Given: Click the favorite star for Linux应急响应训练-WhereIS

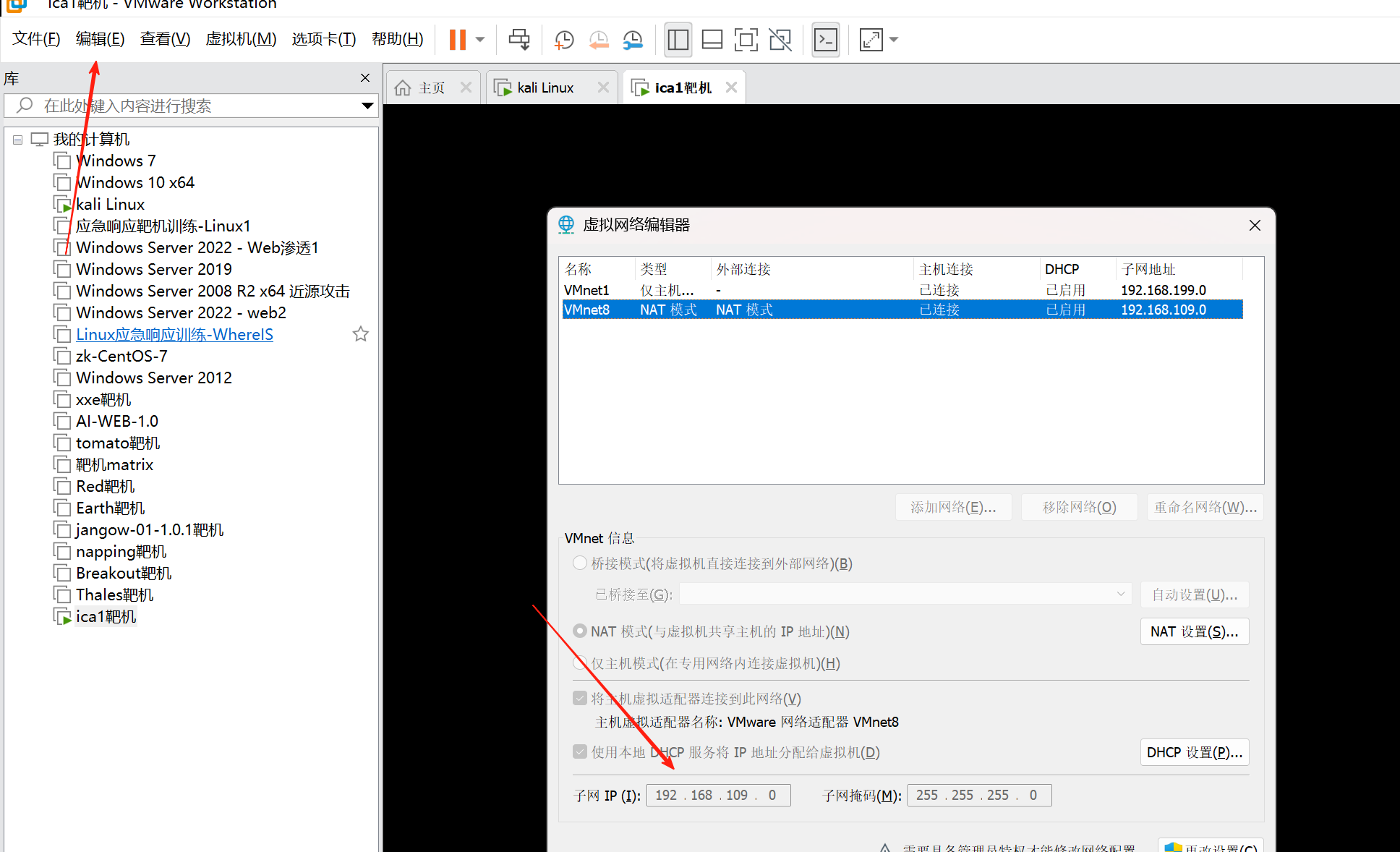Looking at the screenshot, I should pyautogui.click(x=361, y=334).
